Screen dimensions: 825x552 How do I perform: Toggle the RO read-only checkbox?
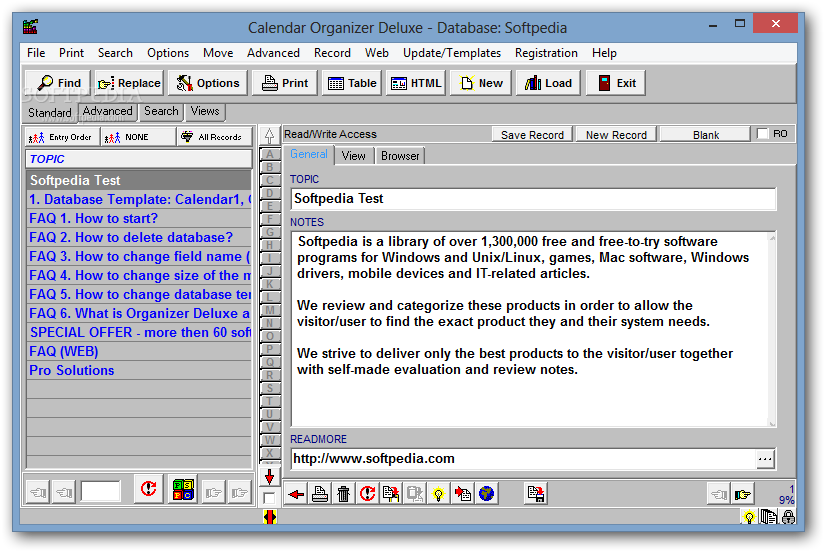[762, 134]
